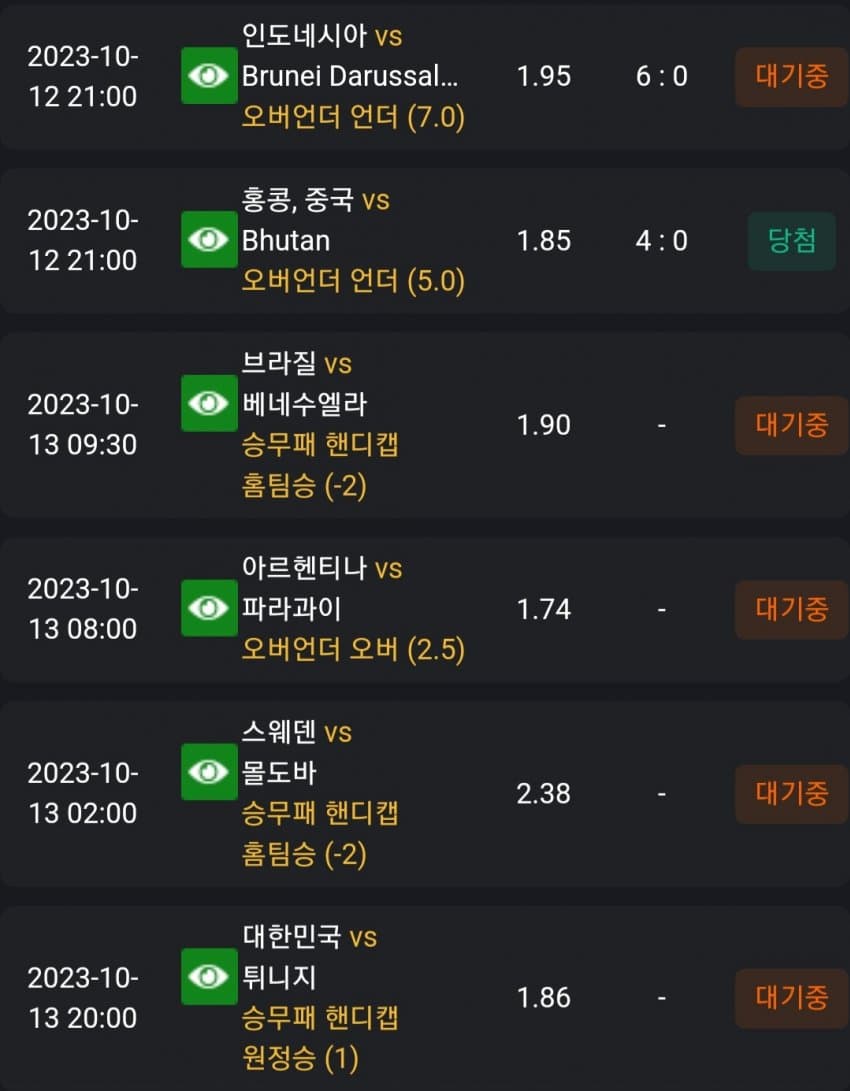Click 당첨 status on Bhutan match
Viewport: 850px width, 1091px height.
(x=792, y=241)
